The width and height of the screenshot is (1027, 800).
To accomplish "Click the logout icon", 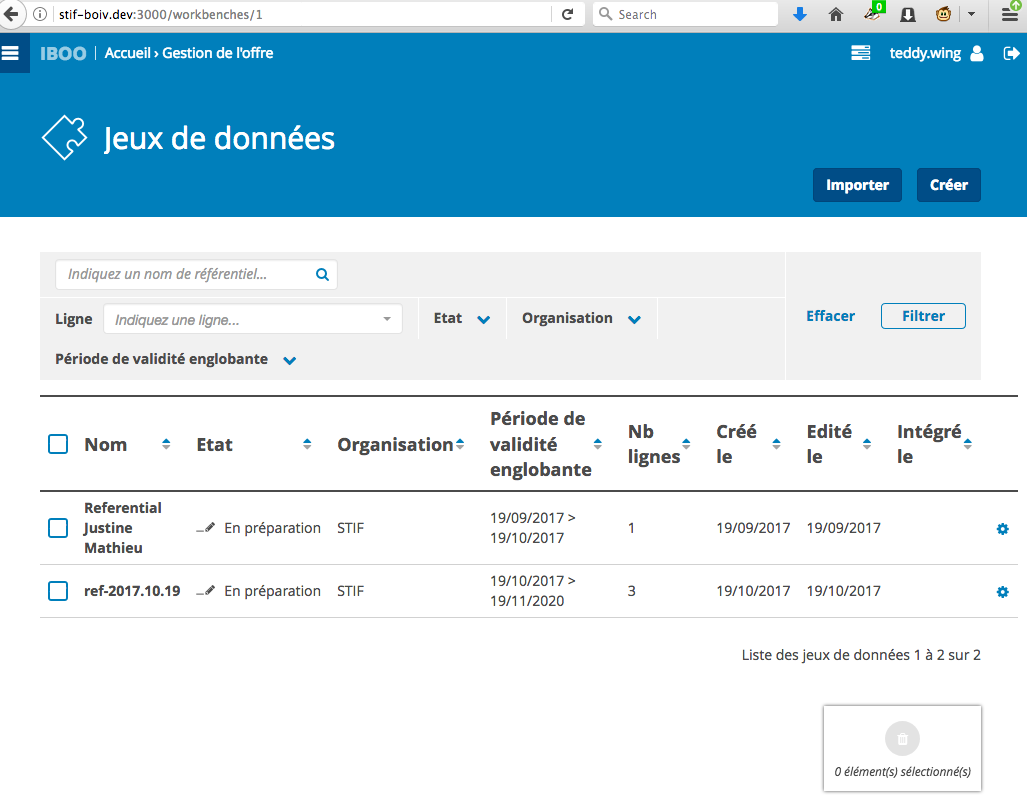I will coord(1011,53).
